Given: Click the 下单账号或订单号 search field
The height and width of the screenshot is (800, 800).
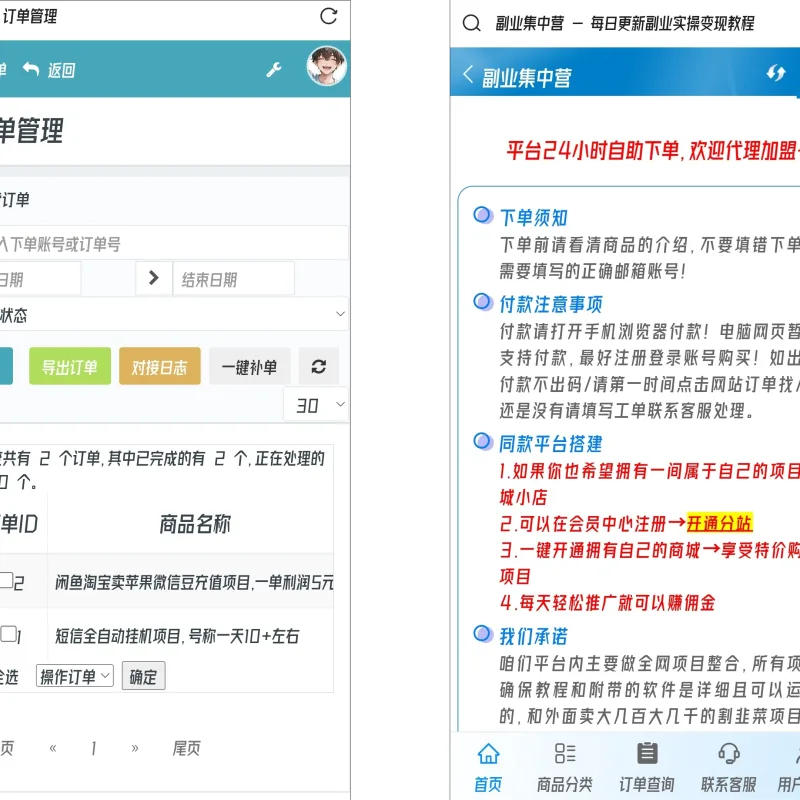Looking at the screenshot, I should pos(173,243).
